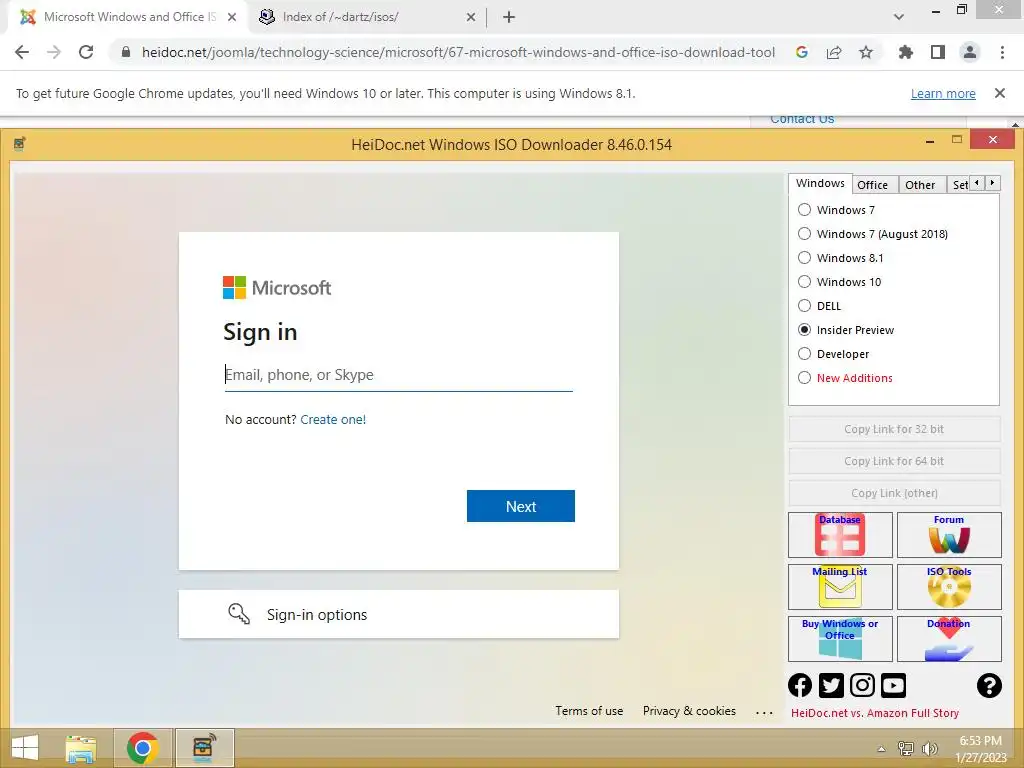Reload the page in Chrome
Screen dimensions: 1024x768
click(x=86, y=52)
